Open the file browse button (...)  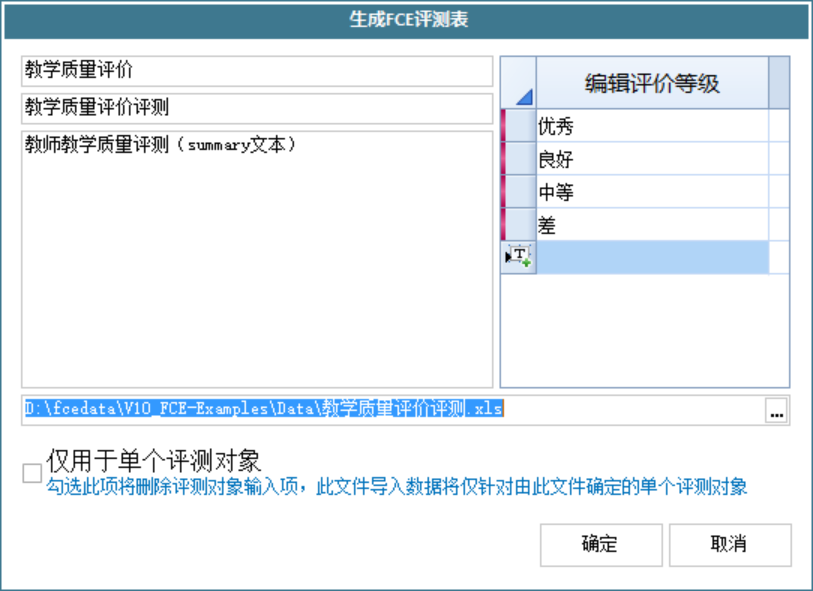point(777,410)
